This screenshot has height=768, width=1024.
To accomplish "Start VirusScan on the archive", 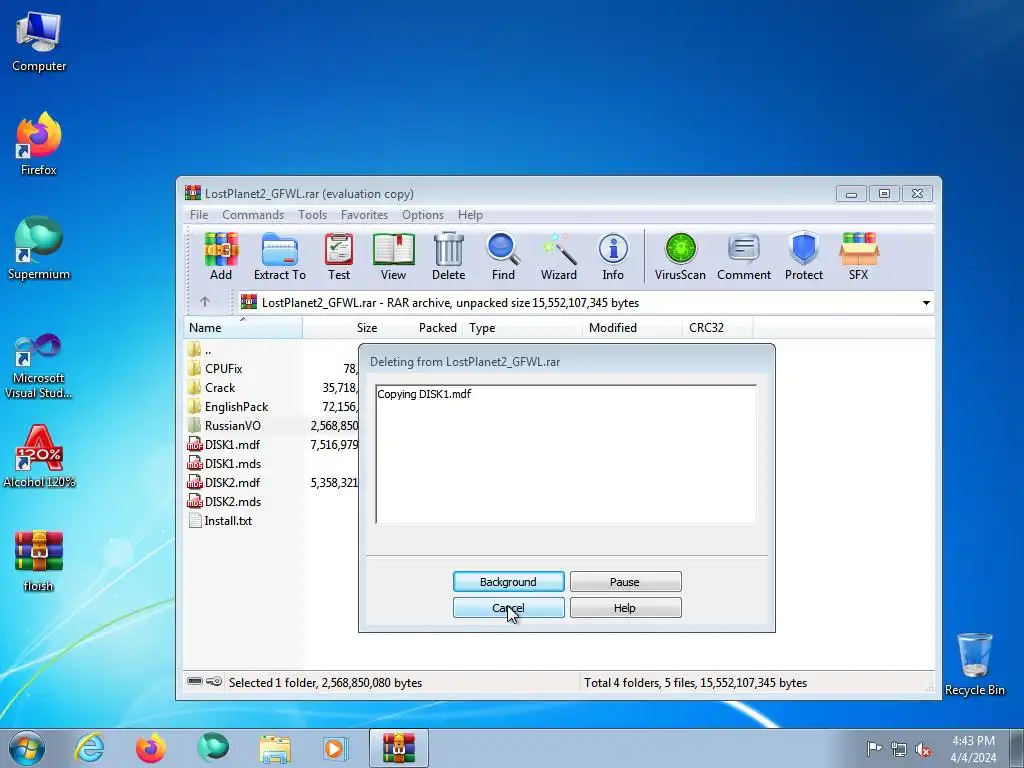I will click(x=680, y=256).
